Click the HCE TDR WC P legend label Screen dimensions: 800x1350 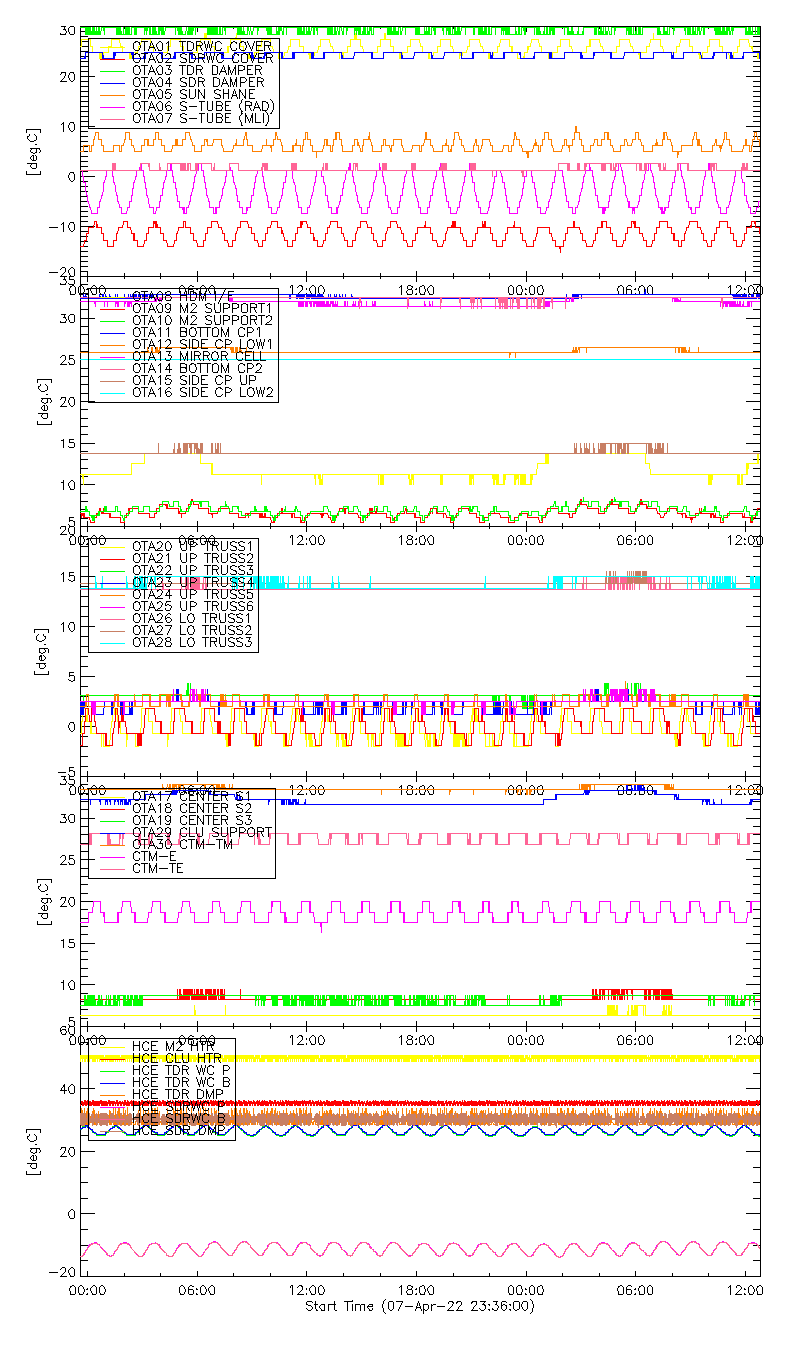point(181,1070)
